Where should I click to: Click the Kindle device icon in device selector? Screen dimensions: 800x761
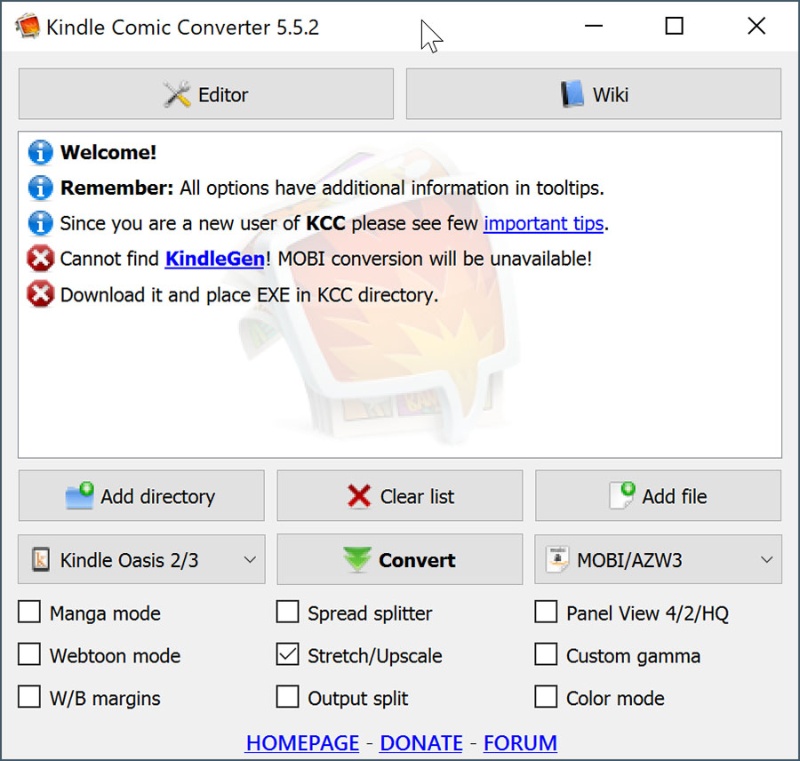point(41,560)
